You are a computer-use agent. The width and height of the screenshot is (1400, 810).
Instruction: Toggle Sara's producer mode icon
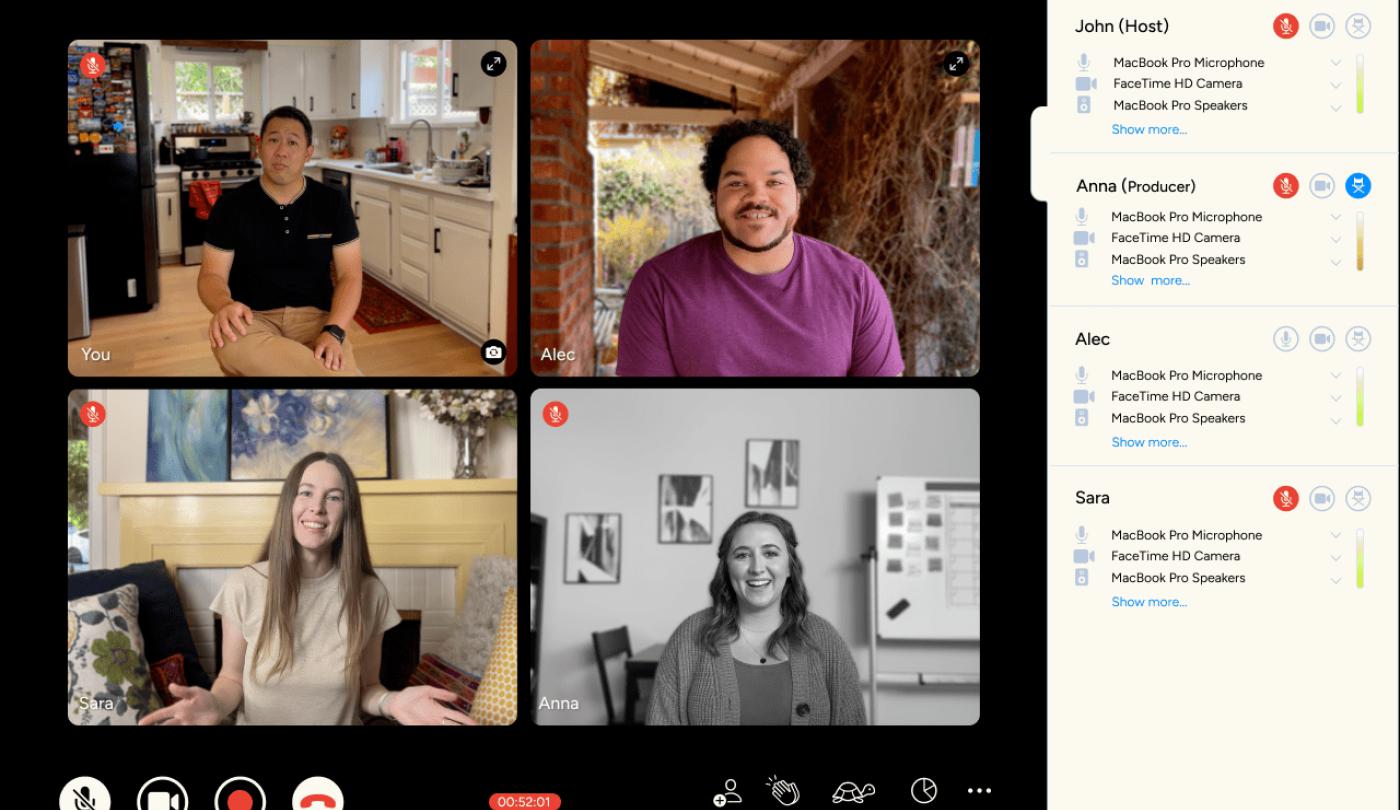1358,497
